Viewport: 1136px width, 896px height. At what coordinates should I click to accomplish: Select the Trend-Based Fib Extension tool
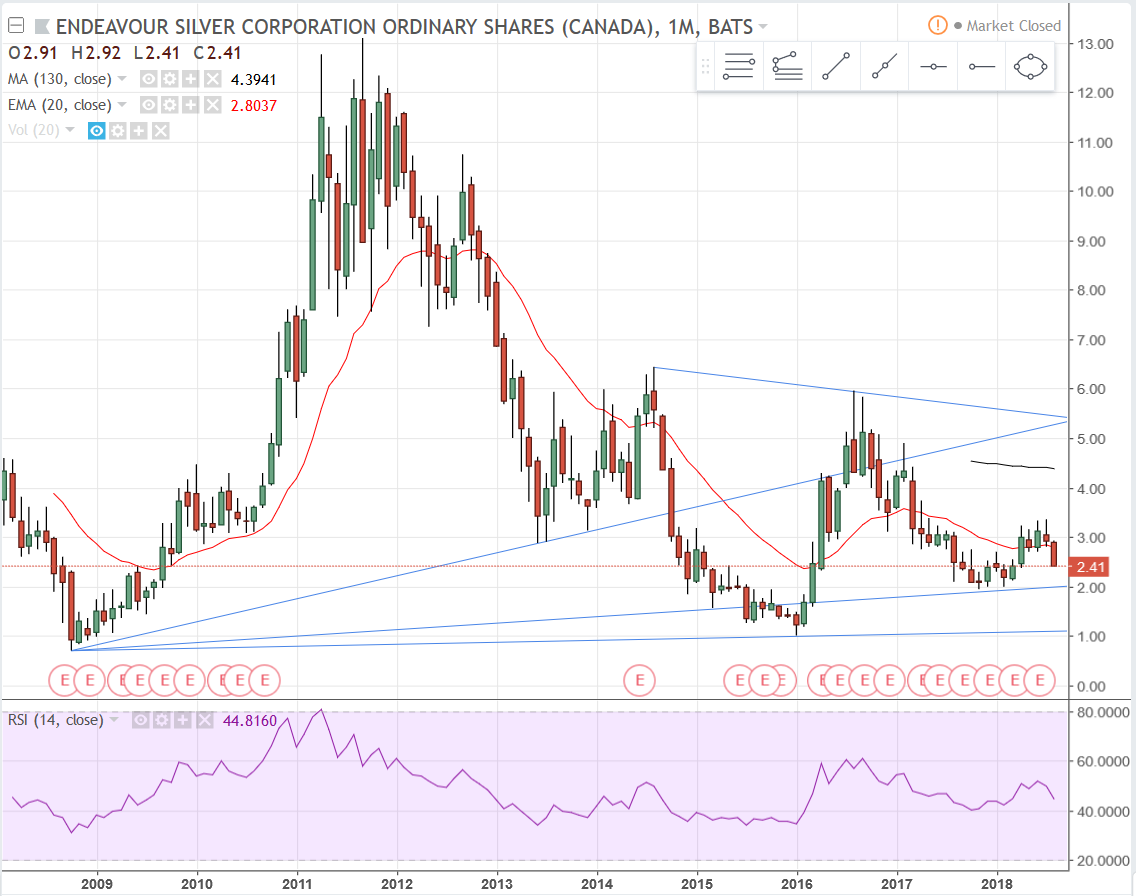(788, 67)
